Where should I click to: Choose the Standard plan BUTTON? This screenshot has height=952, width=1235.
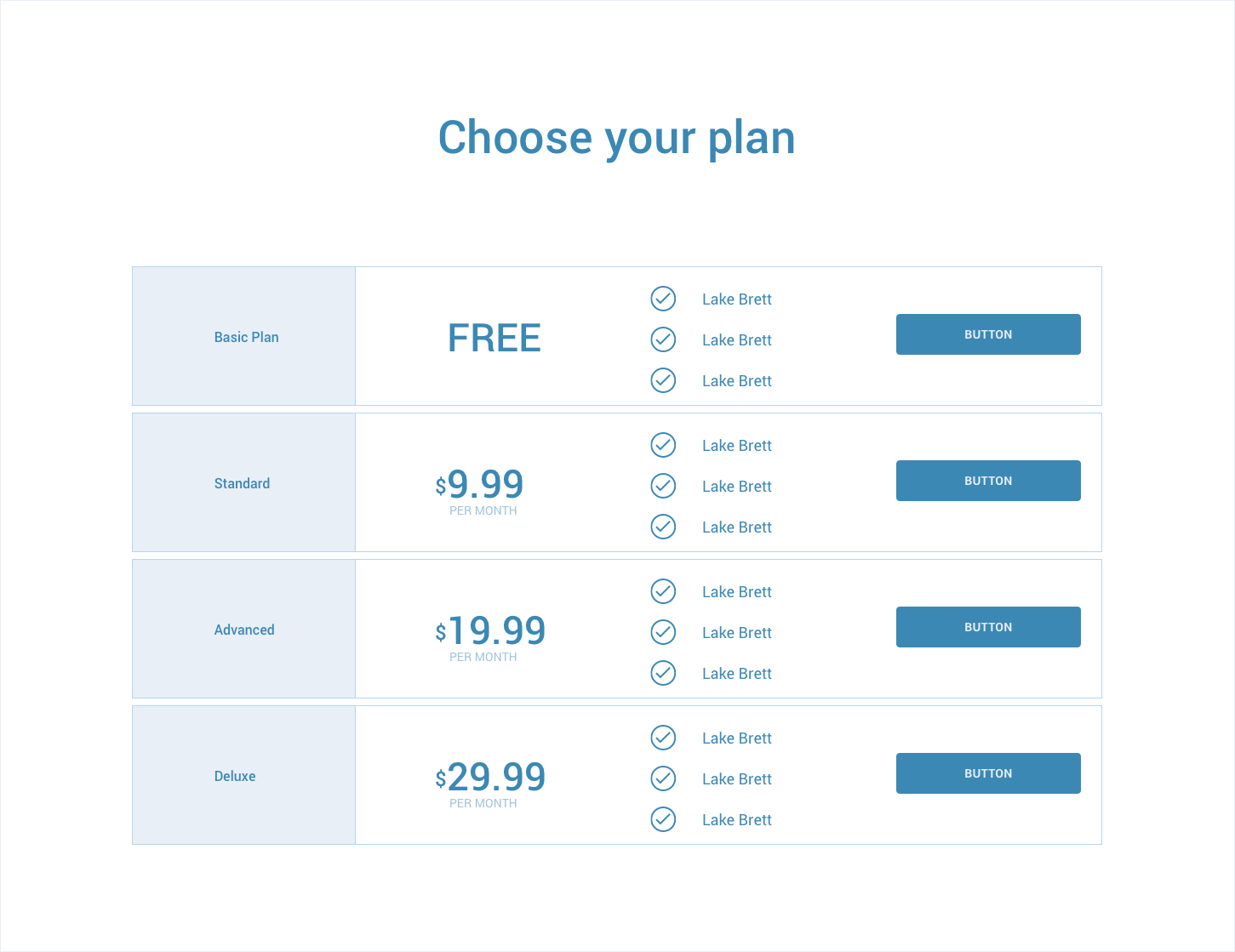point(988,481)
